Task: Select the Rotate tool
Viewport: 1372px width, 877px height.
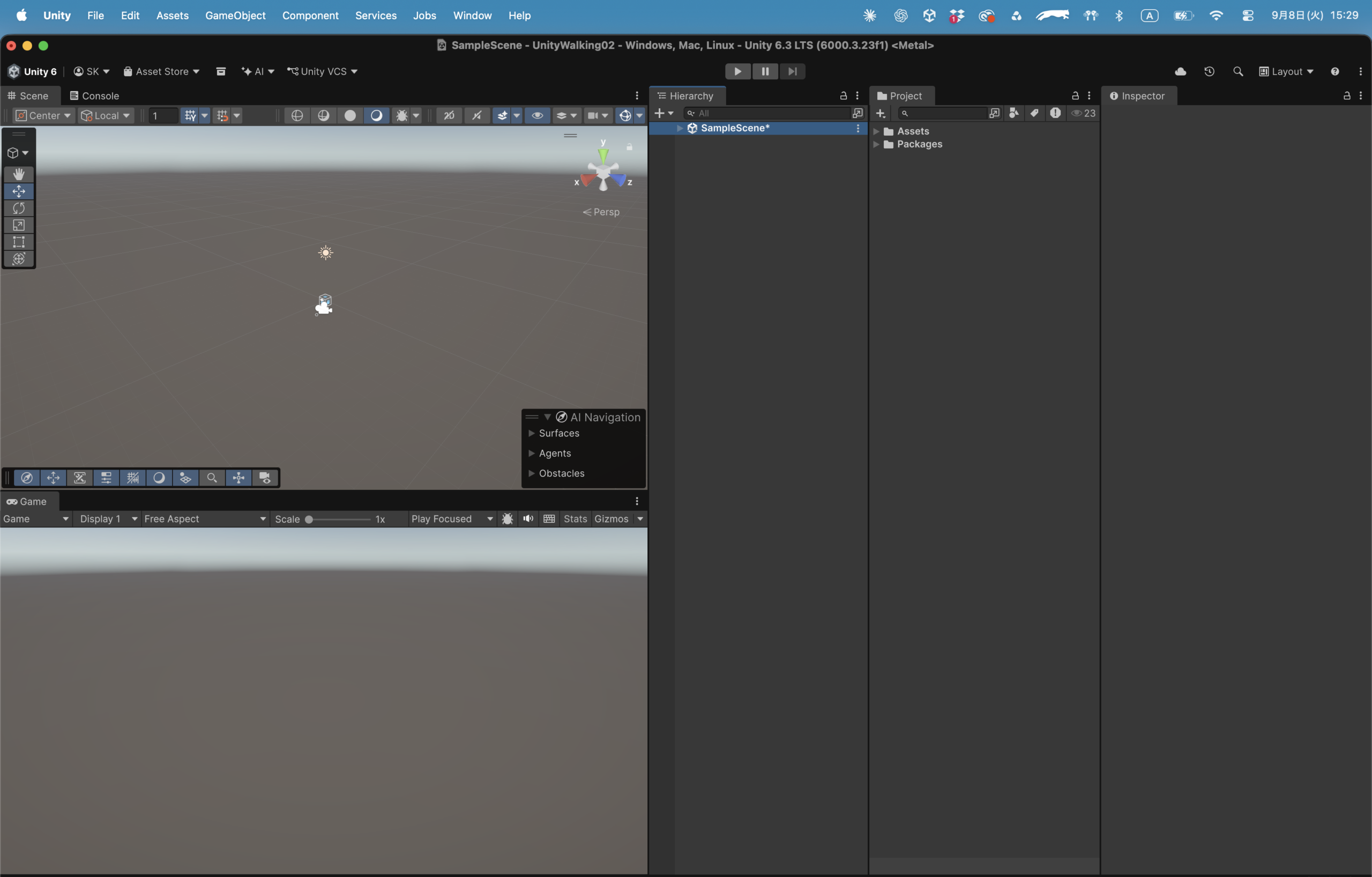Action: (x=19, y=208)
